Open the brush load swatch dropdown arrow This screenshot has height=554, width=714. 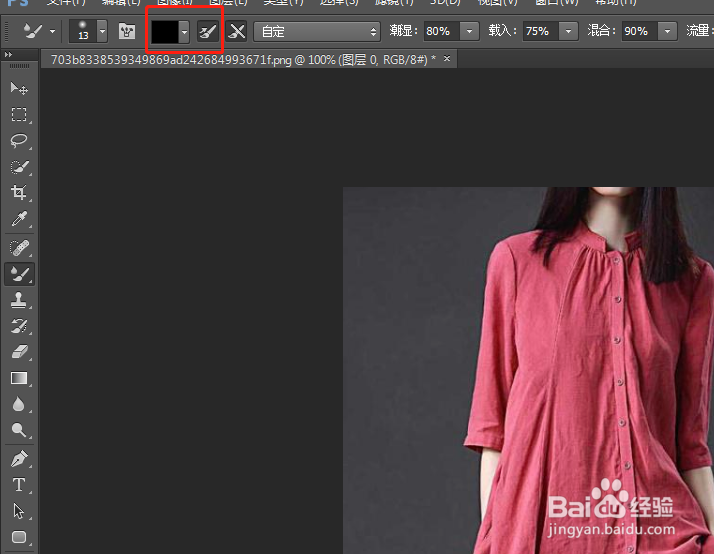tap(184, 32)
